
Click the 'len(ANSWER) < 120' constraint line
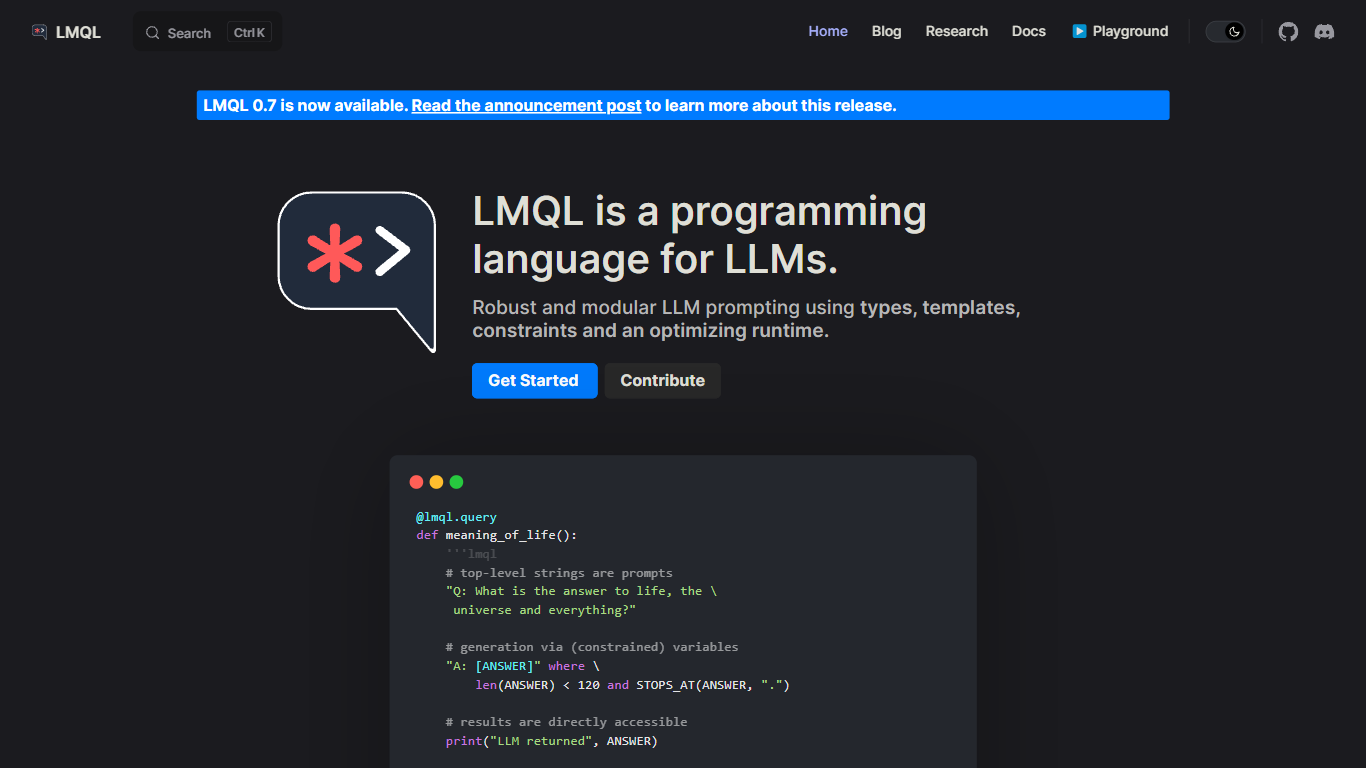[633, 685]
